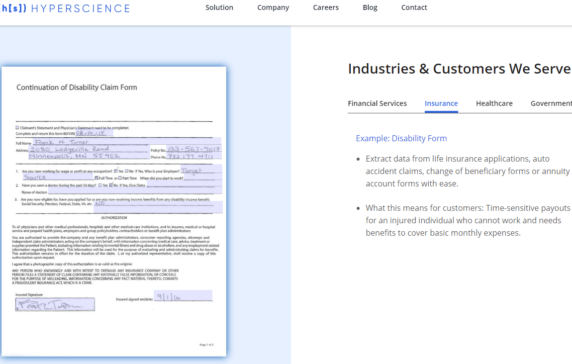Select the Insurance tab
This screenshot has height=364, width=572.
click(441, 104)
